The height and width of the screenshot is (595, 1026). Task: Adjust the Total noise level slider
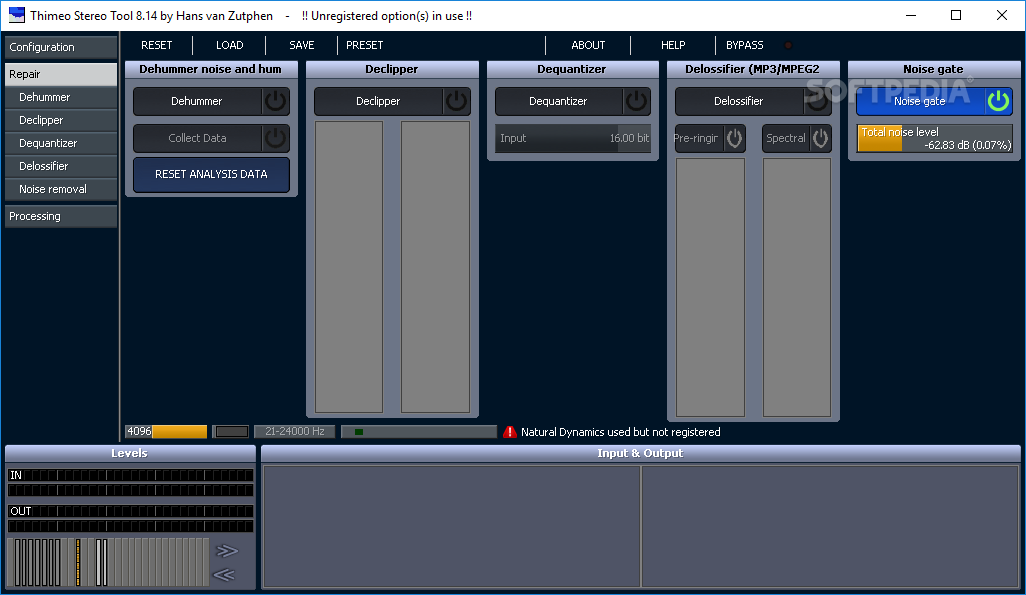[934, 138]
